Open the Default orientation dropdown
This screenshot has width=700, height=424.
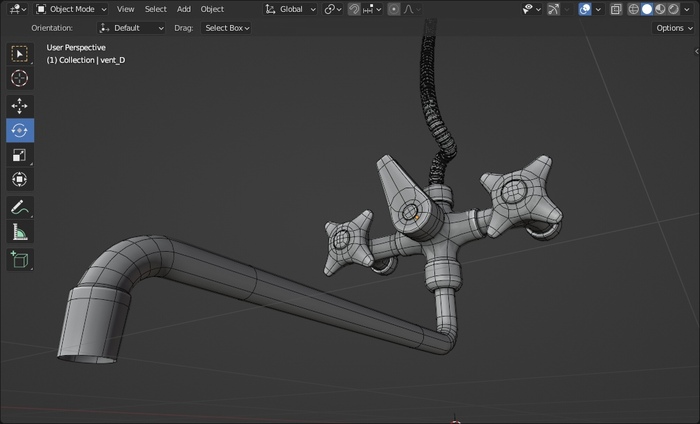click(132, 28)
